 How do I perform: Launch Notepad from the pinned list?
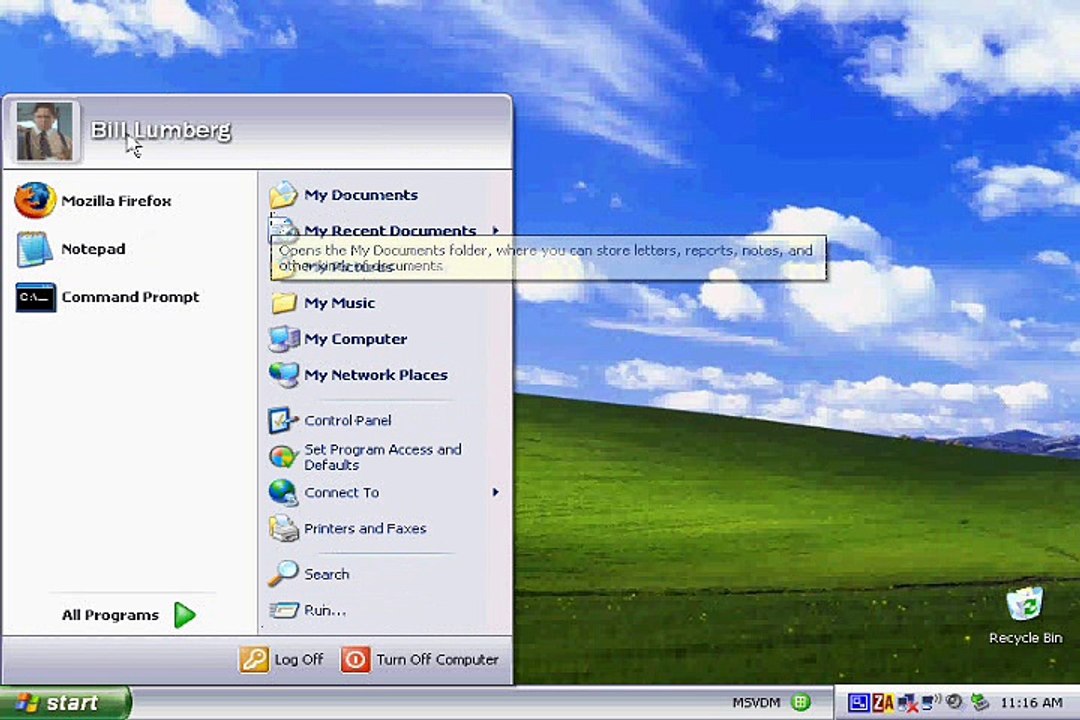pos(70,249)
